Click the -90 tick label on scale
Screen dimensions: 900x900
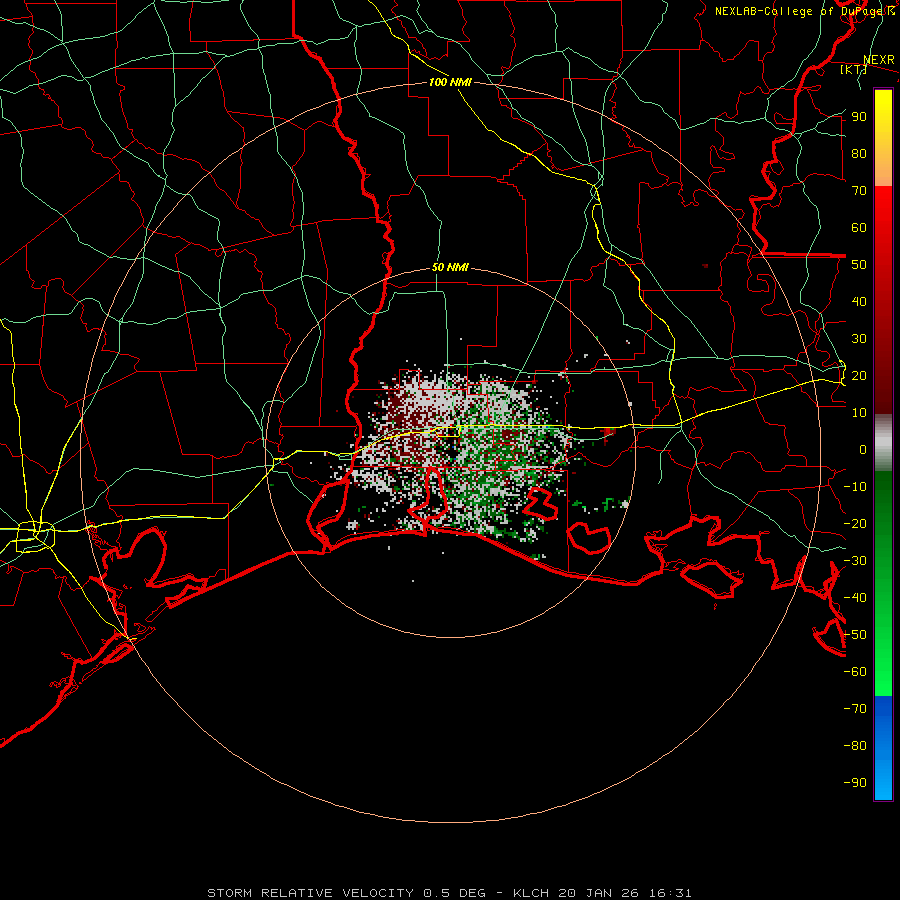(x=855, y=783)
